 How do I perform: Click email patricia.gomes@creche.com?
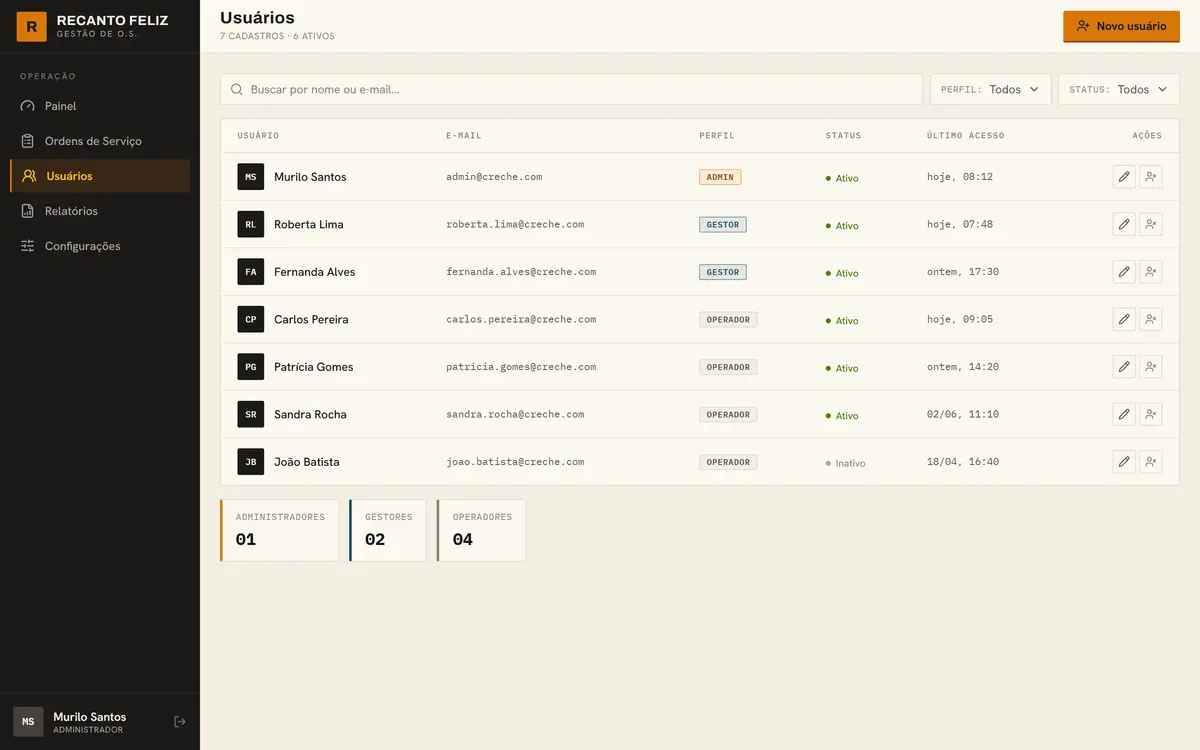coord(521,367)
